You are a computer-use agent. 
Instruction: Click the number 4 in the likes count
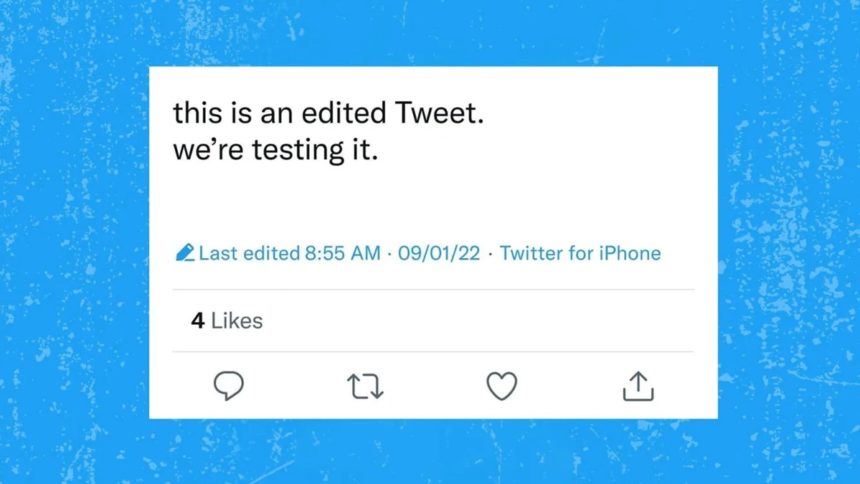[x=198, y=321]
